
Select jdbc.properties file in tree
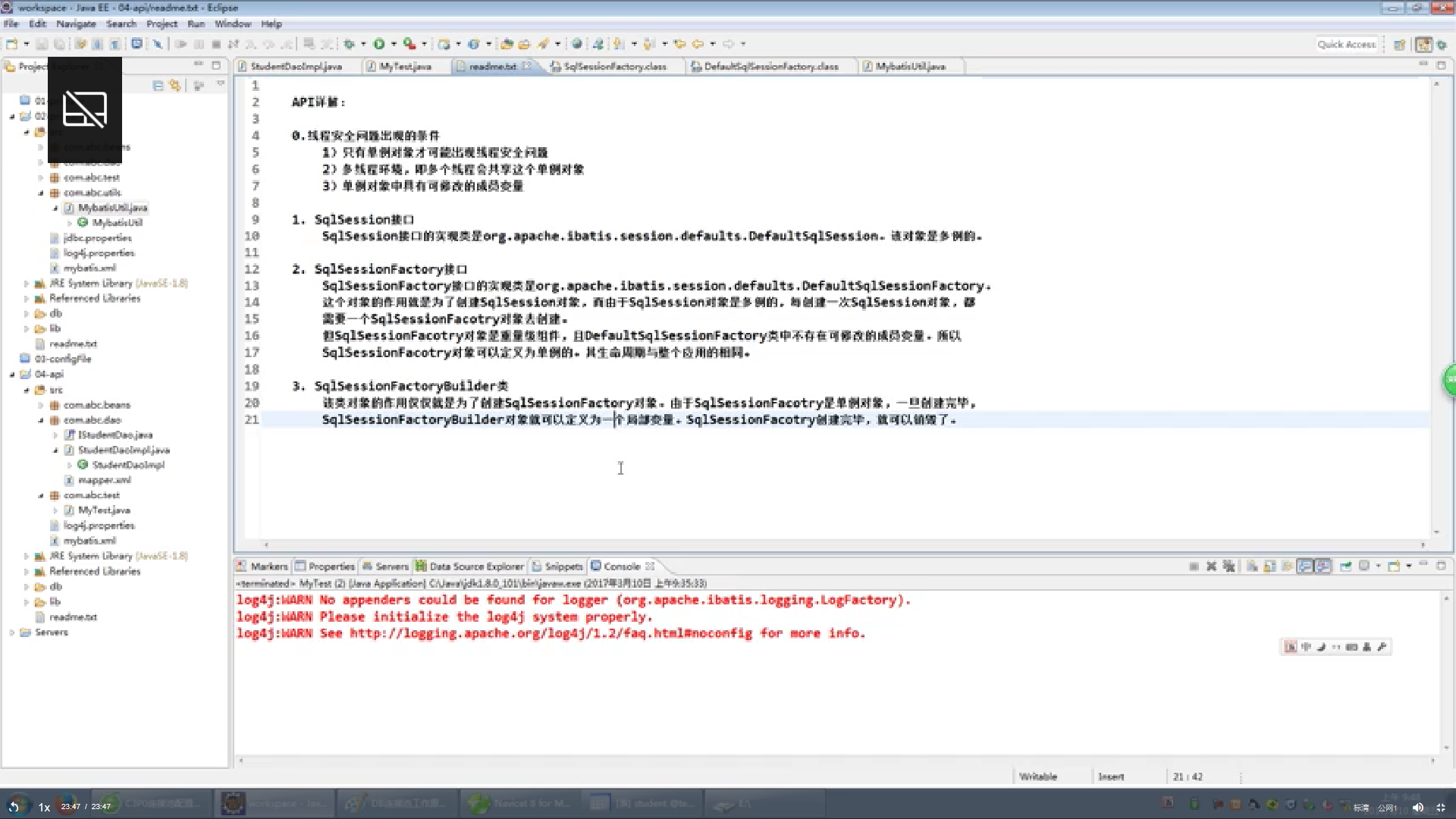tap(97, 238)
